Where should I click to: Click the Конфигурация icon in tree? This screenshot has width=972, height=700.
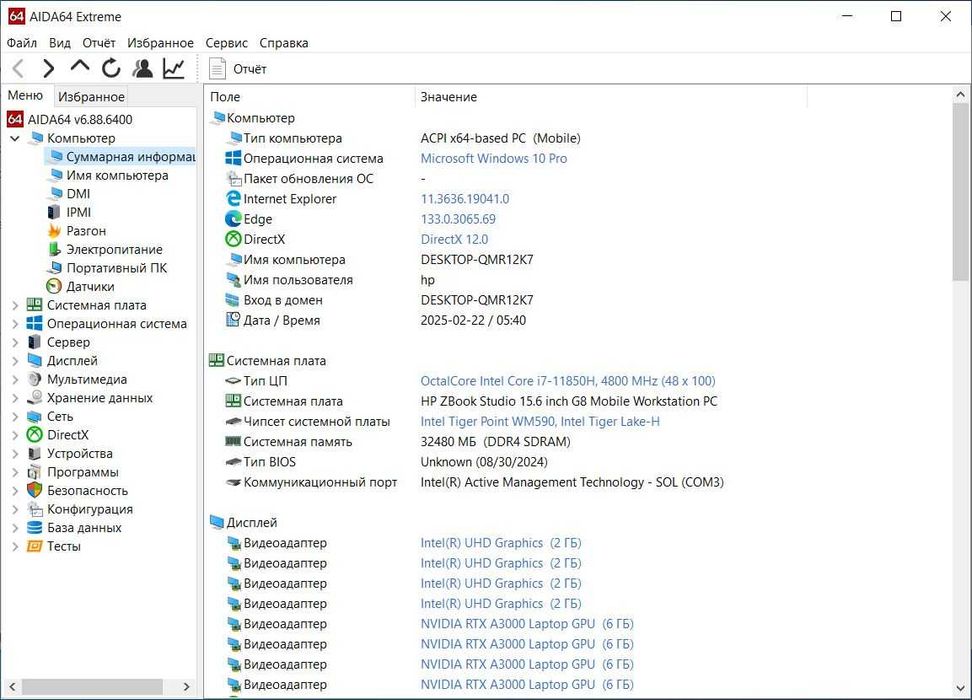[35, 509]
